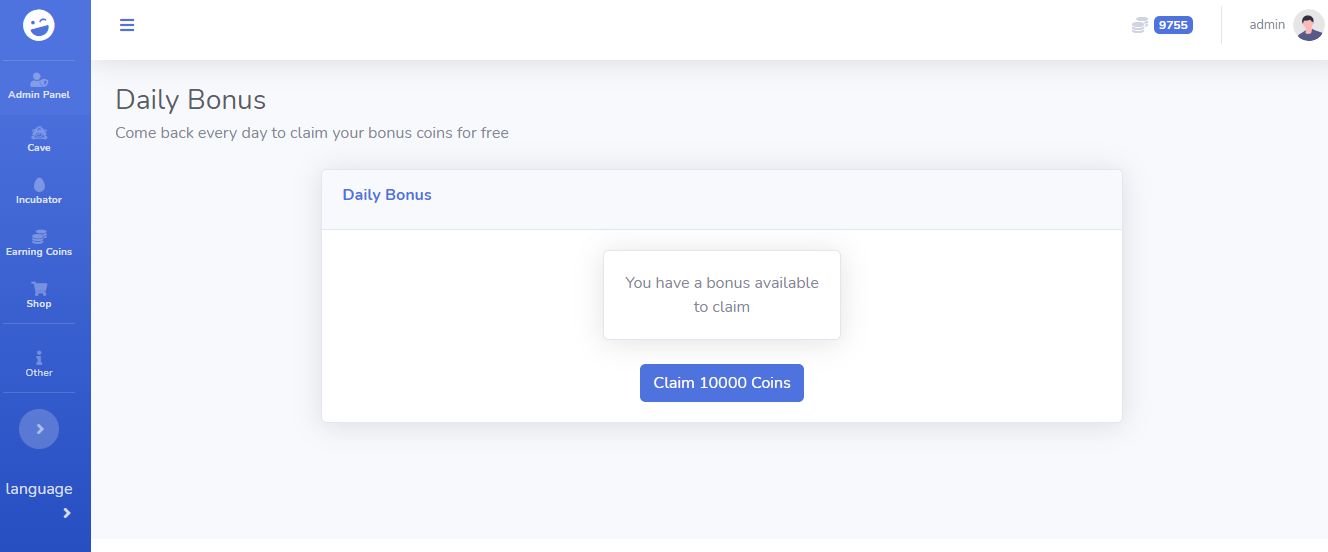Click the Daily Bonus page heading
1328x552 pixels.
click(191, 100)
